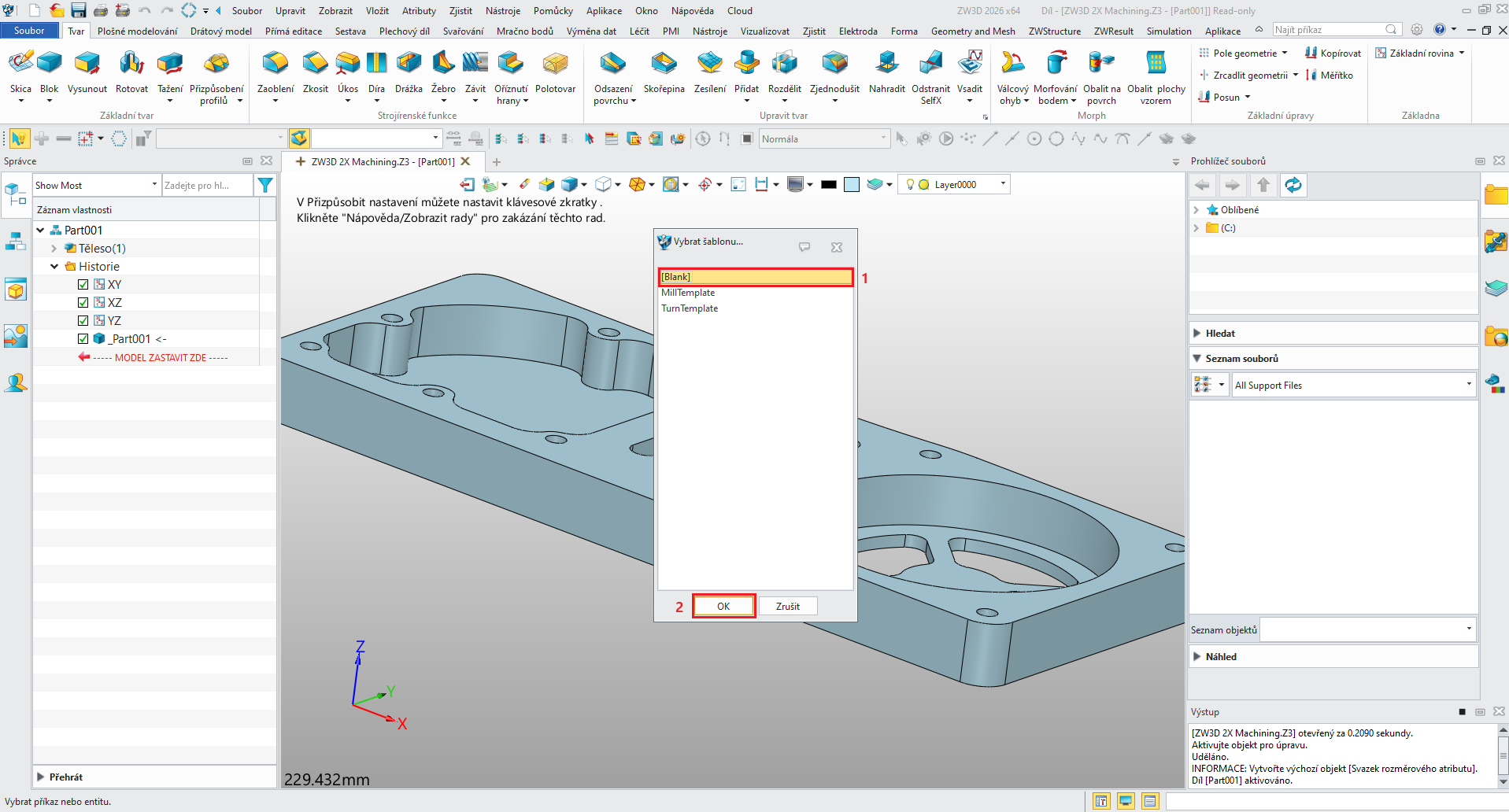Screen dimensions: 1509x812
Task: Switch to the Drátový model ribbon tab
Action: [221, 31]
